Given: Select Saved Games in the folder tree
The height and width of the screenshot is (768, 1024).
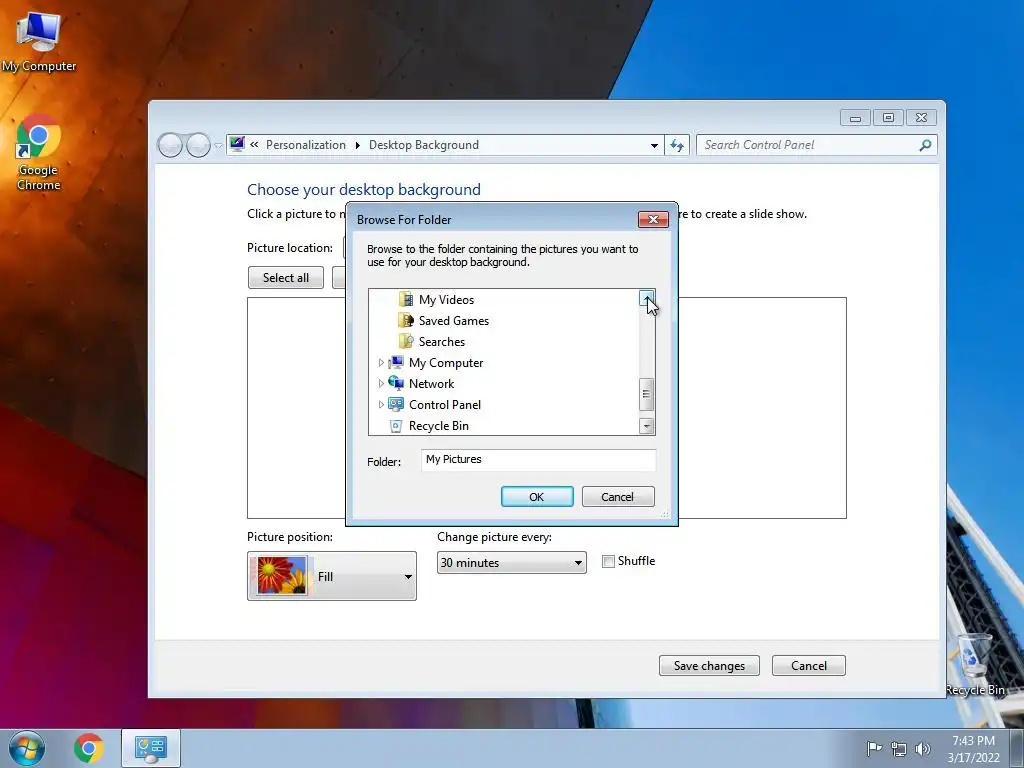Looking at the screenshot, I should pos(454,321).
